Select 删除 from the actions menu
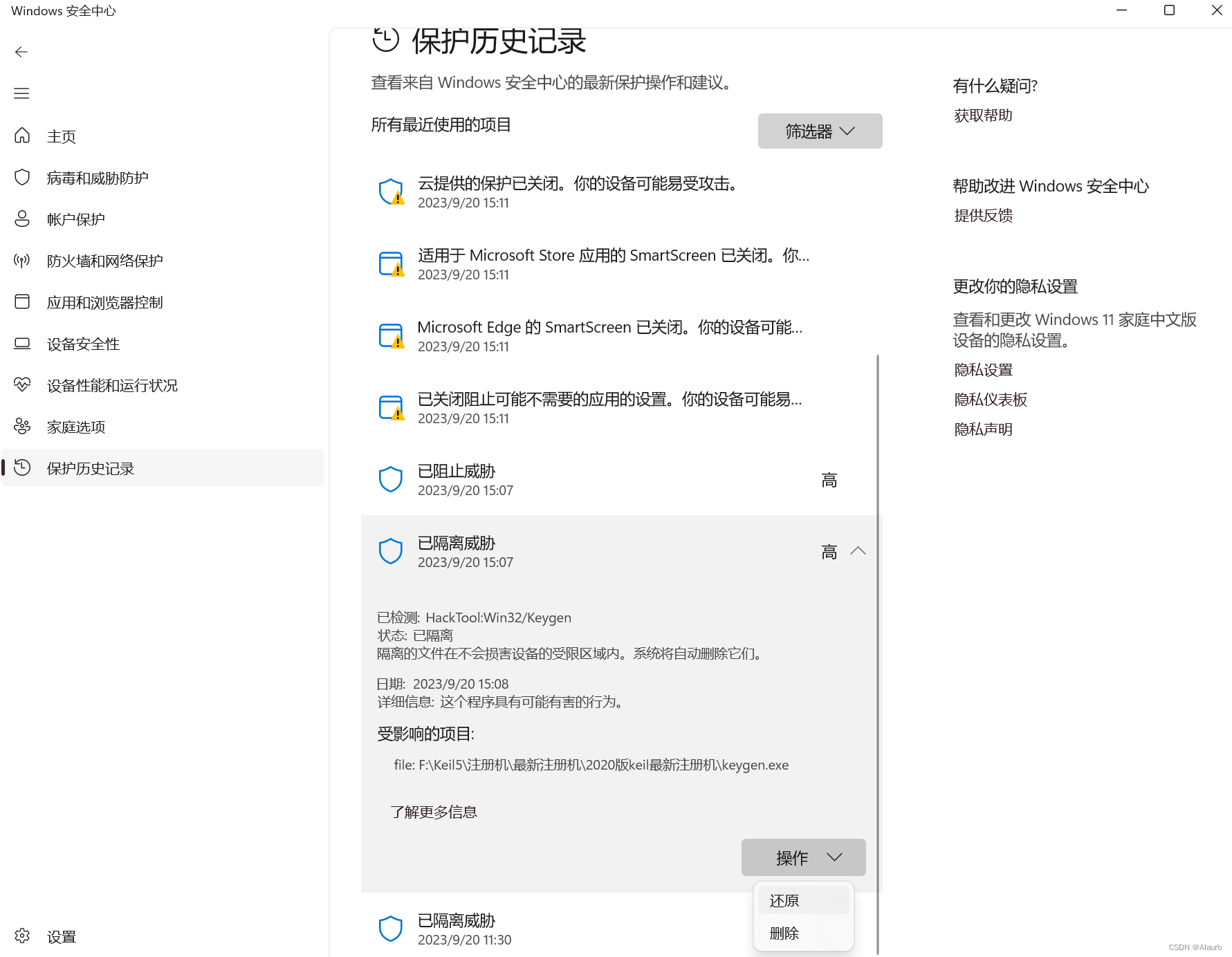 804,933
